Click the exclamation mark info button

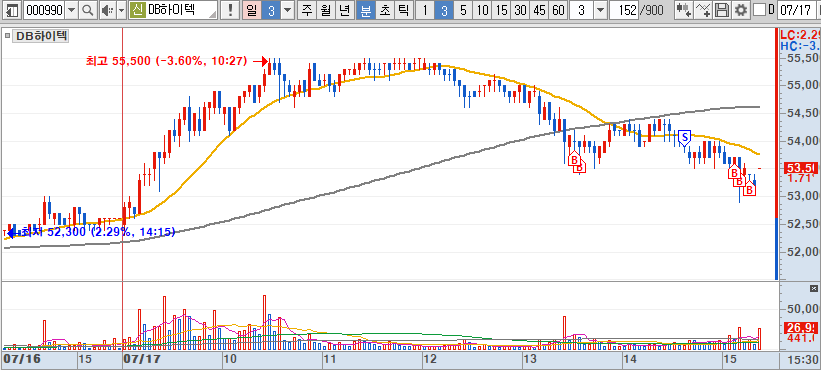tap(230, 10)
